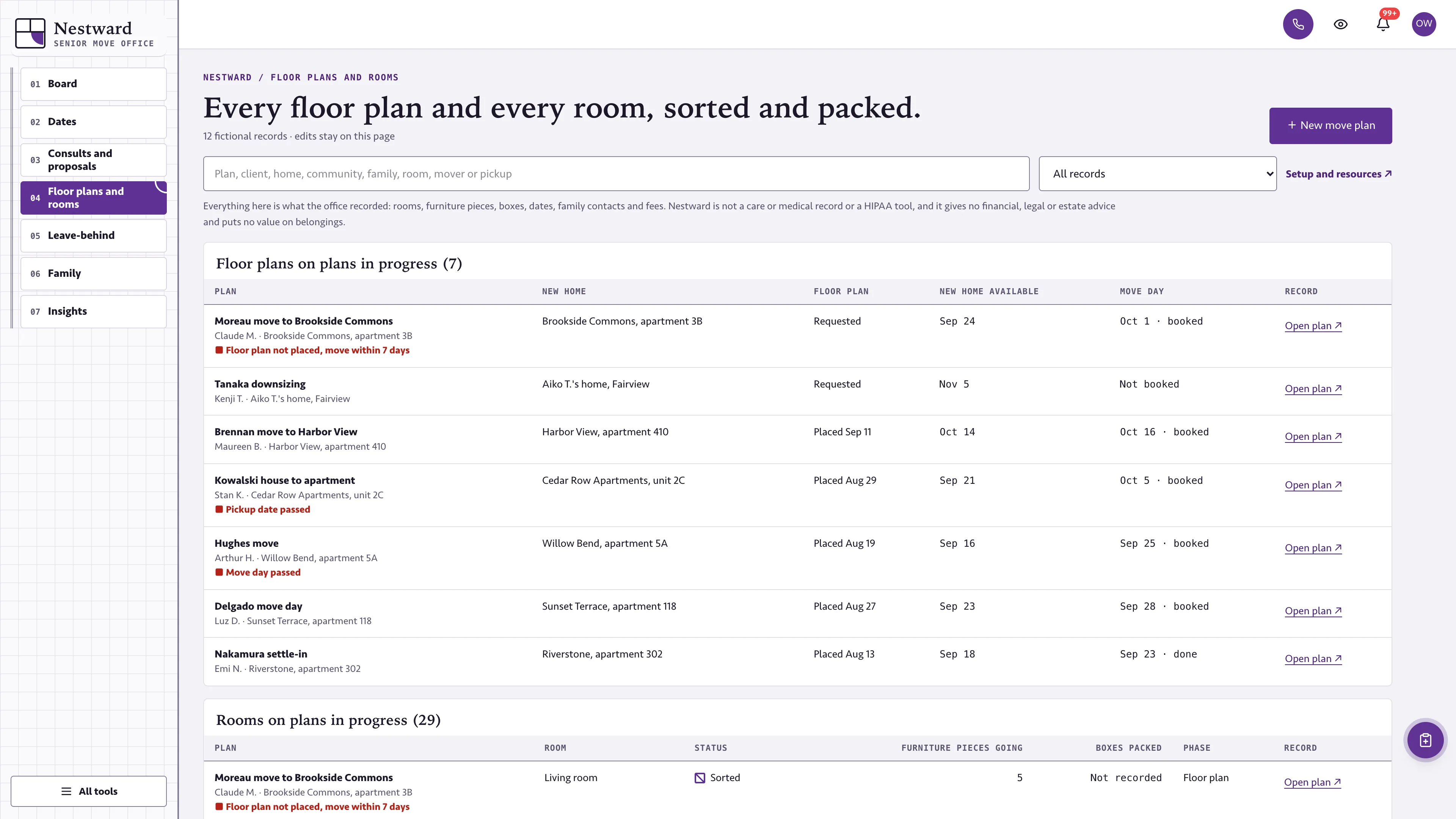Click the New move plan button
Viewport: 1456px width, 819px height.
click(x=1330, y=126)
